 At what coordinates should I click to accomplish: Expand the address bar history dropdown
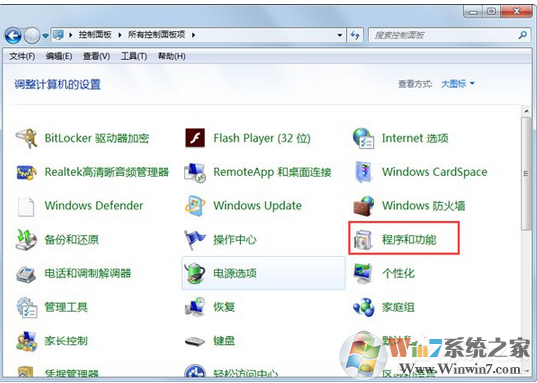(x=340, y=35)
